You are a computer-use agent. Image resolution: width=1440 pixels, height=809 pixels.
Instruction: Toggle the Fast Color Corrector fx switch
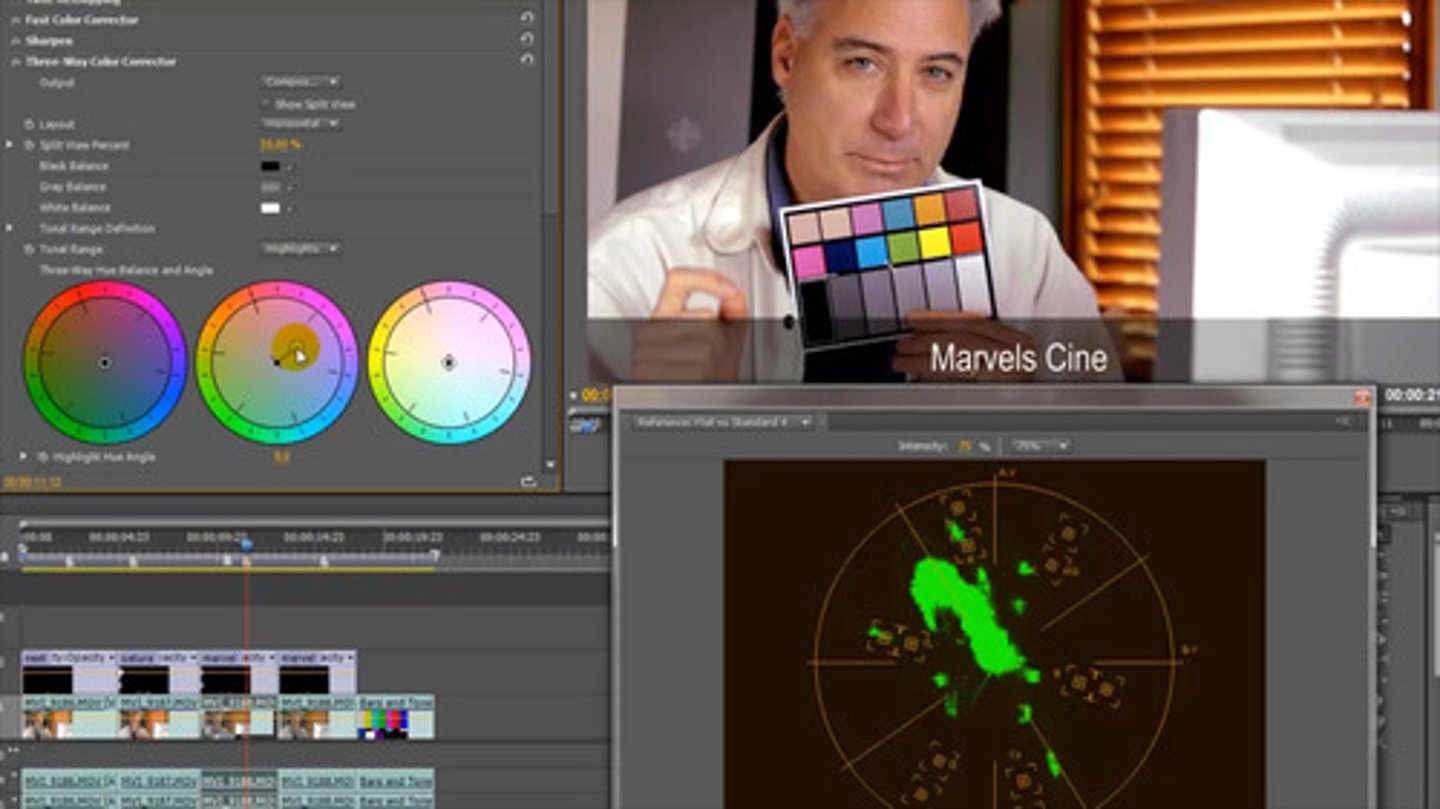14,19
